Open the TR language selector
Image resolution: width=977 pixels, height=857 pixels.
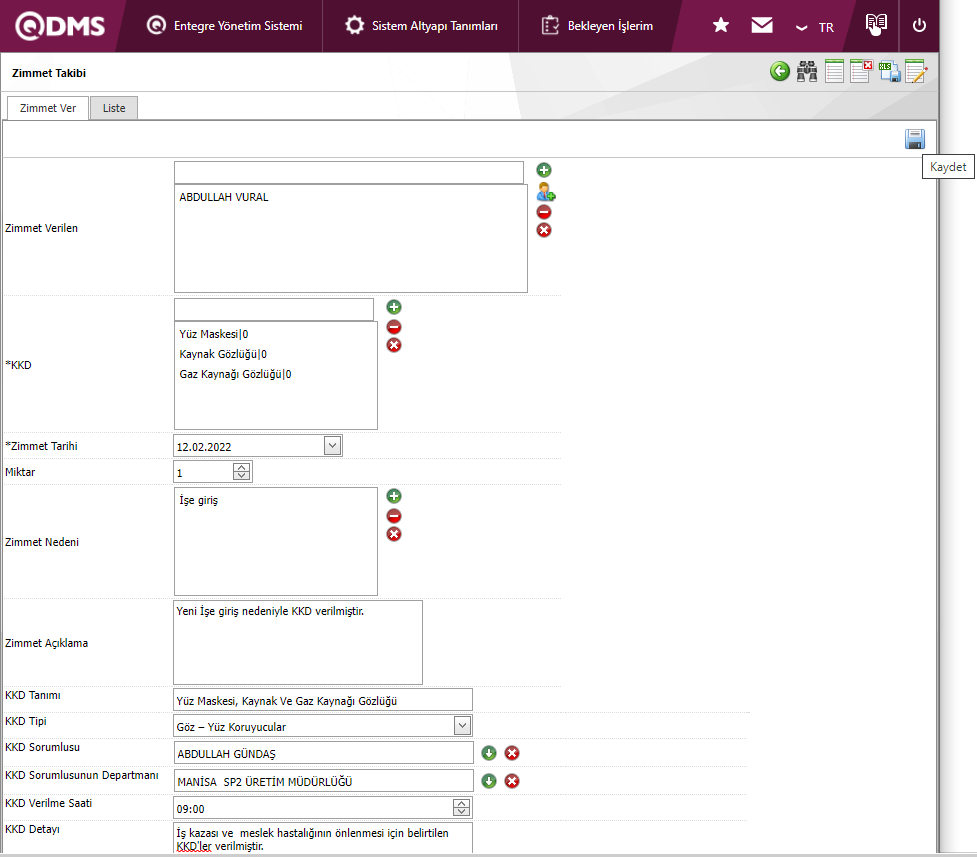pyautogui.click(x=815, y=27)
